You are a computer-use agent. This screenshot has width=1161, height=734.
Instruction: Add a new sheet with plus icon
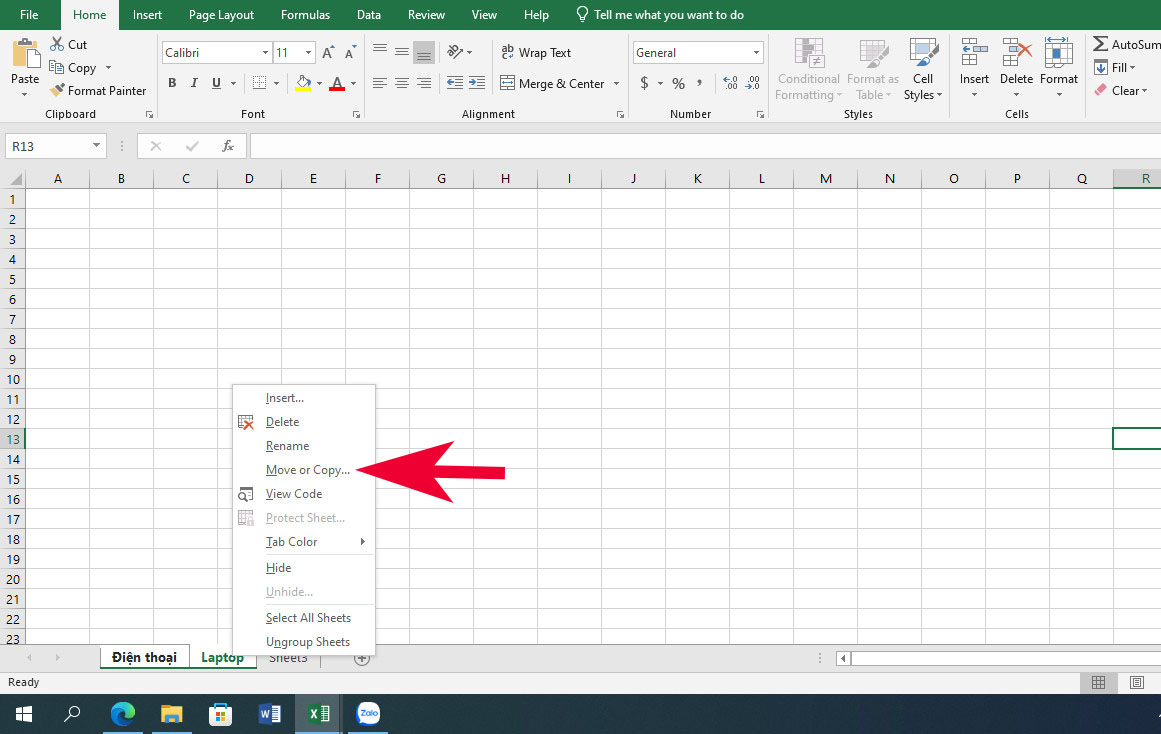point(362,658)
